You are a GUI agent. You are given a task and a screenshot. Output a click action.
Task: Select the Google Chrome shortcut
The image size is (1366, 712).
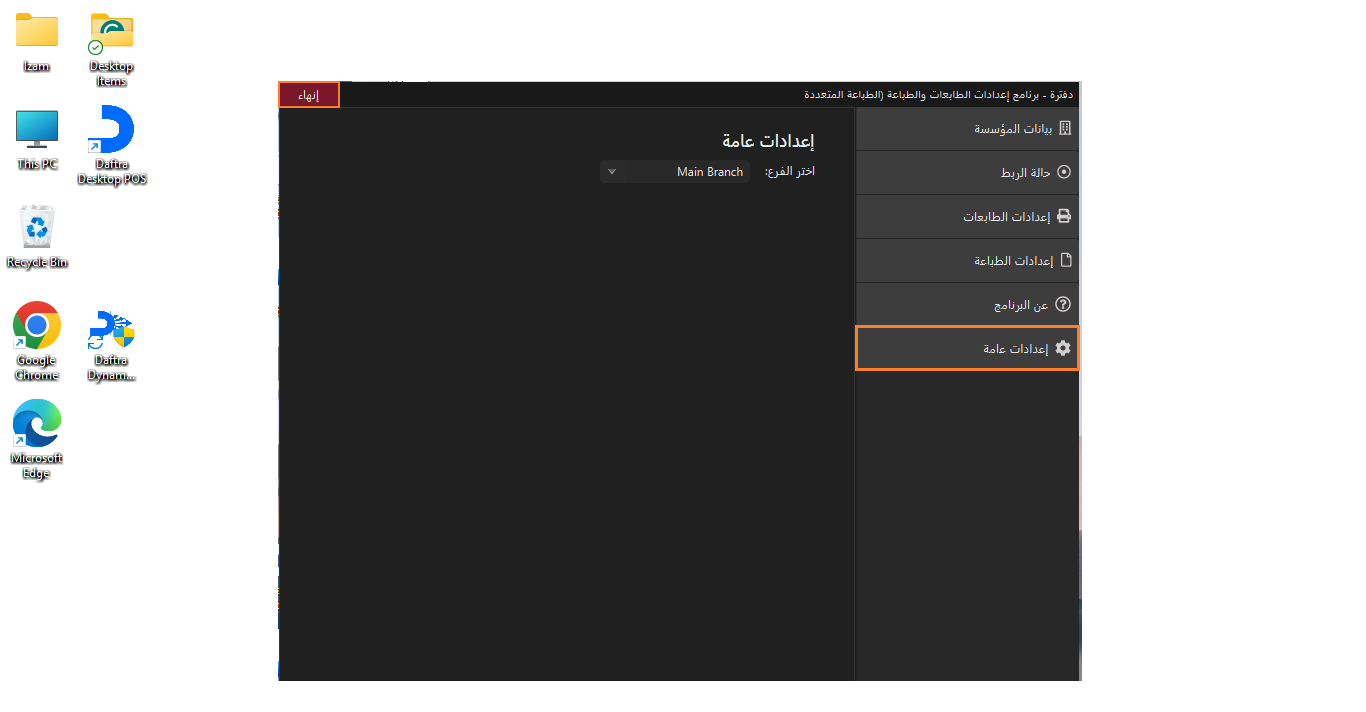37,342
